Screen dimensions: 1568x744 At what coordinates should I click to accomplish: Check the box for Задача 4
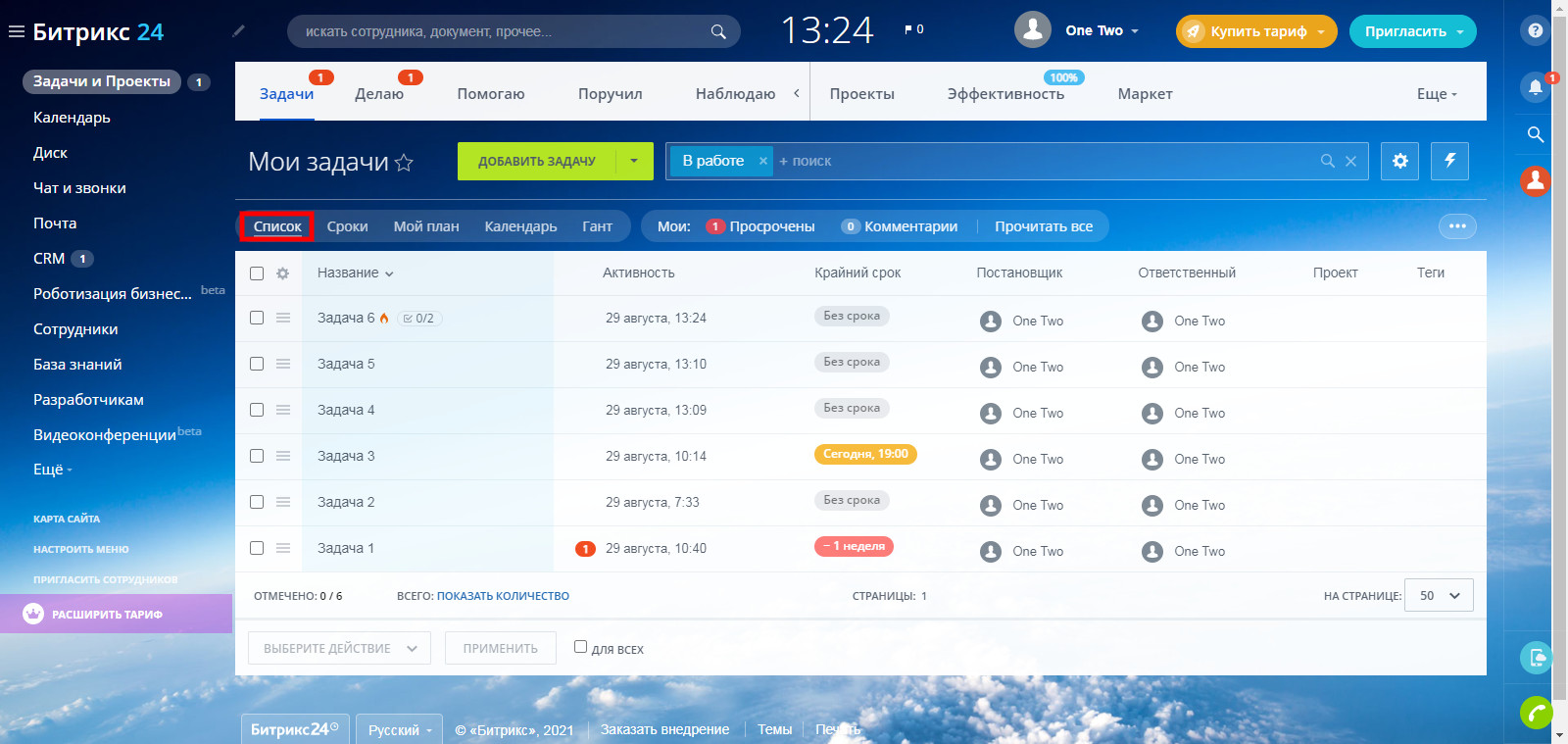pyautogui.click(x=257, y=410)
